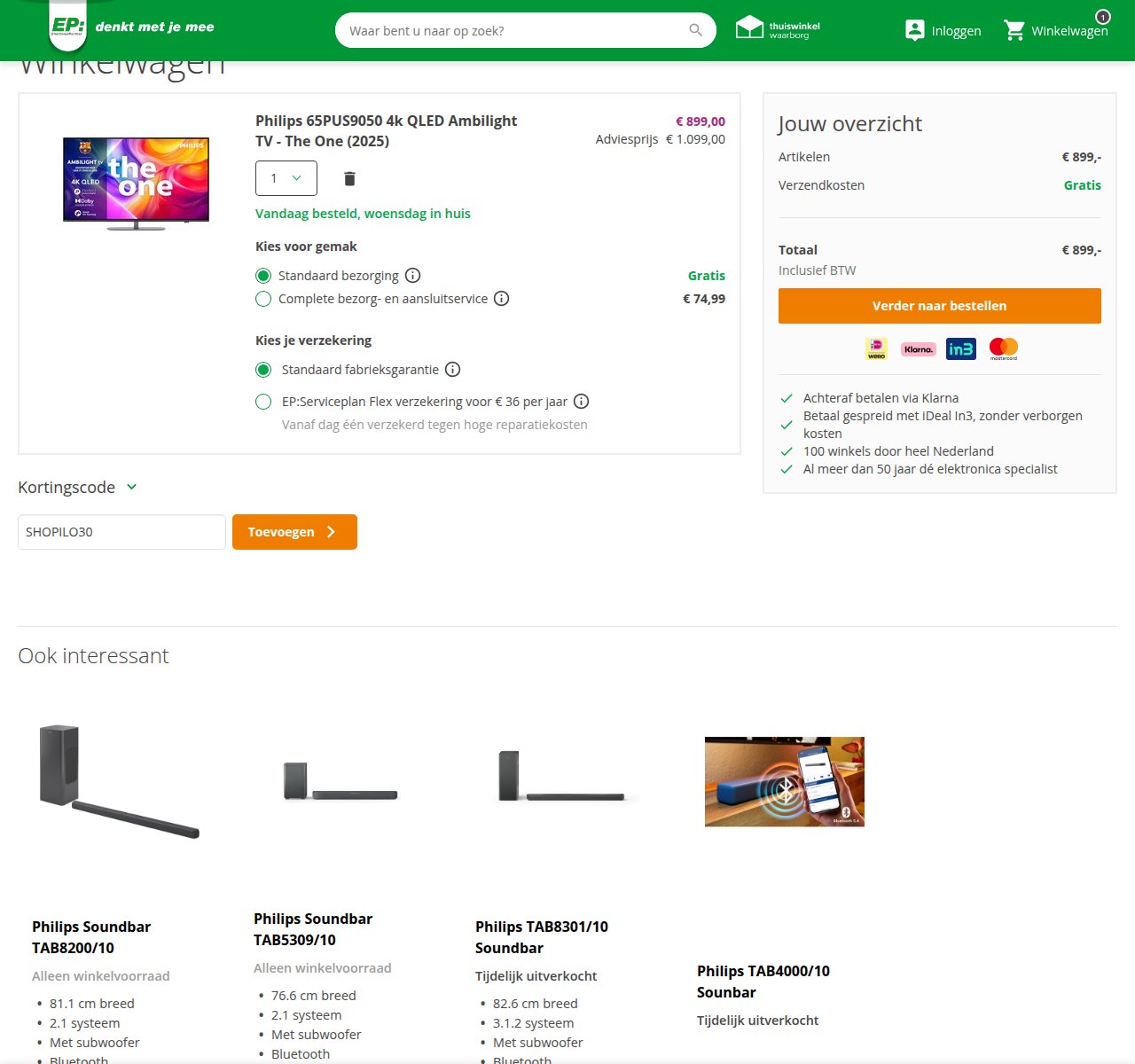
Task: Click the in3 payment logo
Action: tap(961, 348)
